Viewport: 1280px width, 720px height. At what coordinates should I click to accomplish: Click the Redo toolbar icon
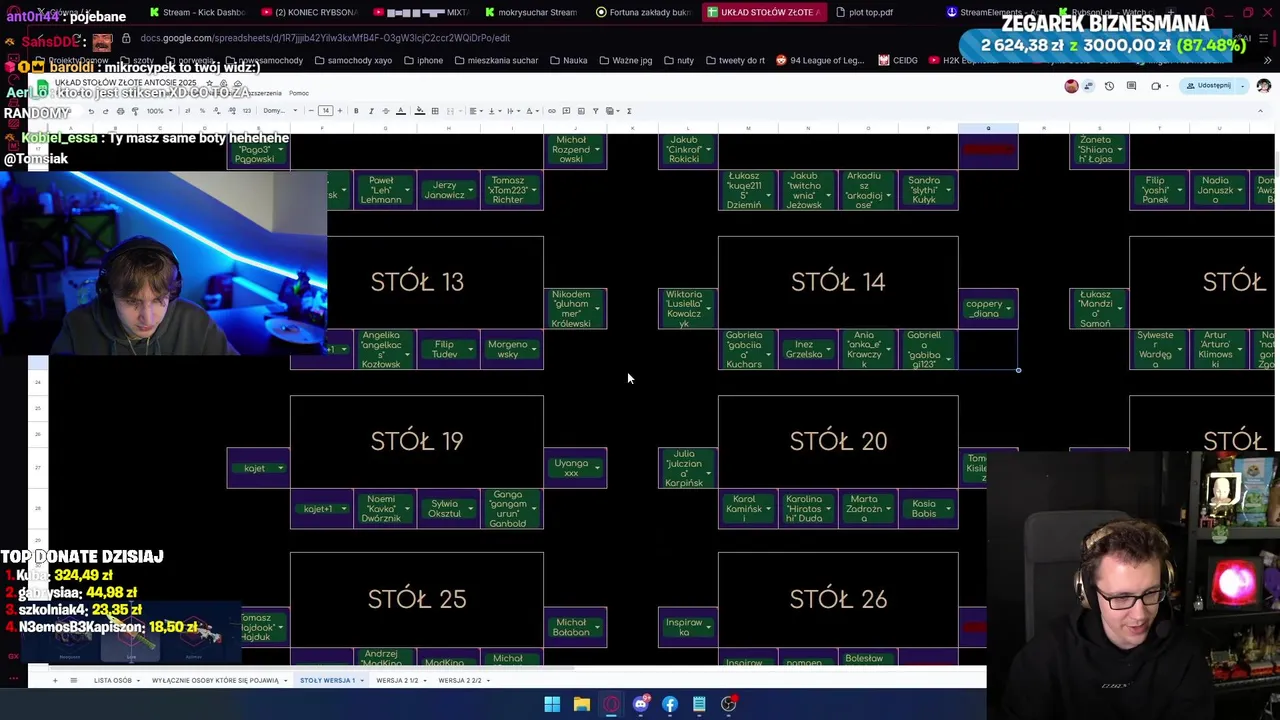pyautogui.click(x=105, y=111)
